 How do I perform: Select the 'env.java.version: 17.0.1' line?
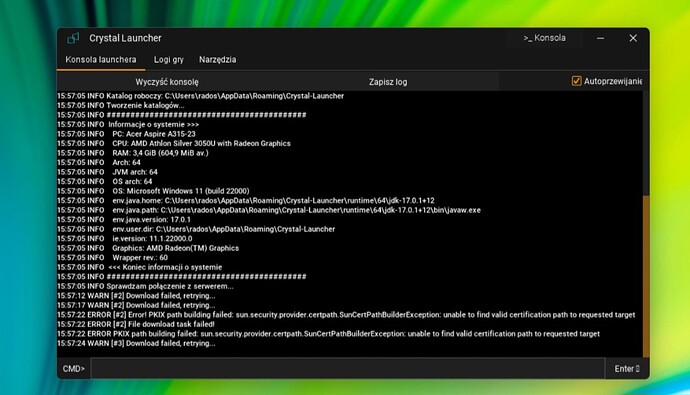[124, 219]
